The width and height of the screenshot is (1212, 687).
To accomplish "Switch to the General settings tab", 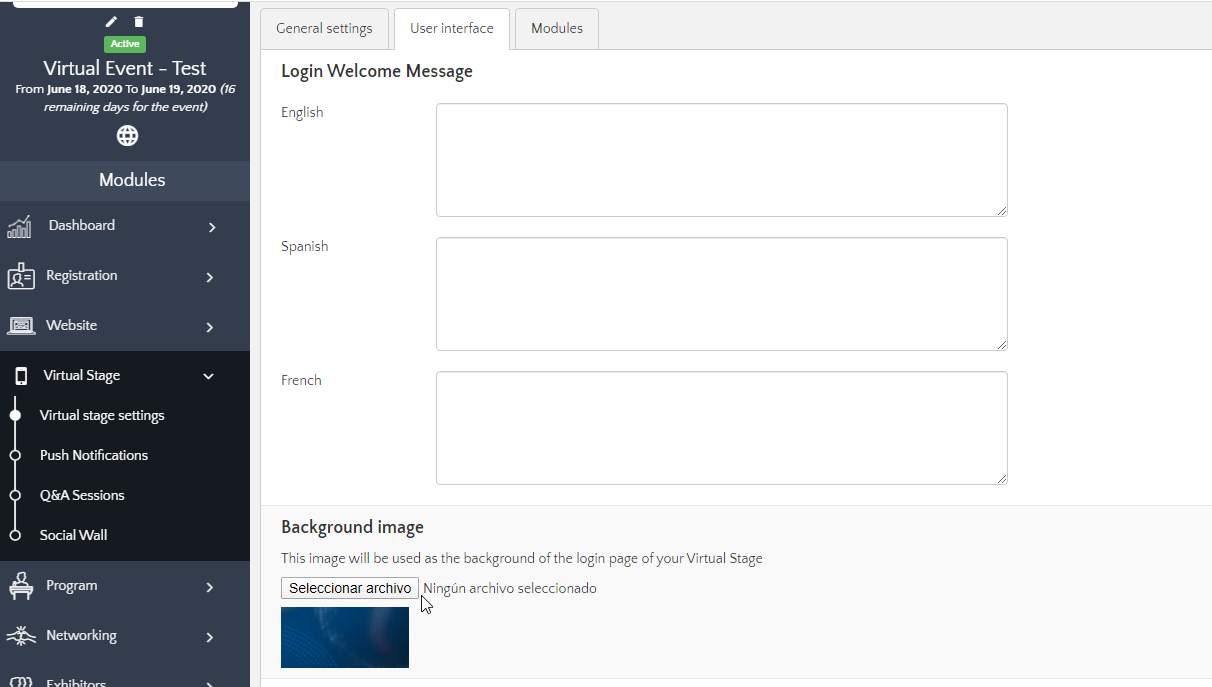I will pos(324,29).
